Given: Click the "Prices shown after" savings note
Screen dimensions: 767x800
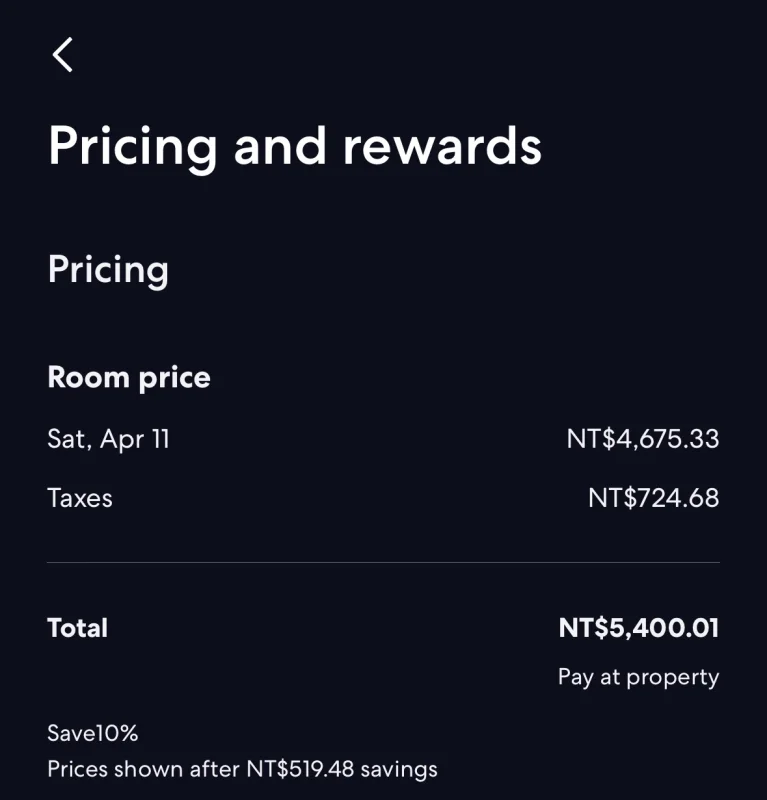Looking at the screenshot, I should [x=145, y=769].
